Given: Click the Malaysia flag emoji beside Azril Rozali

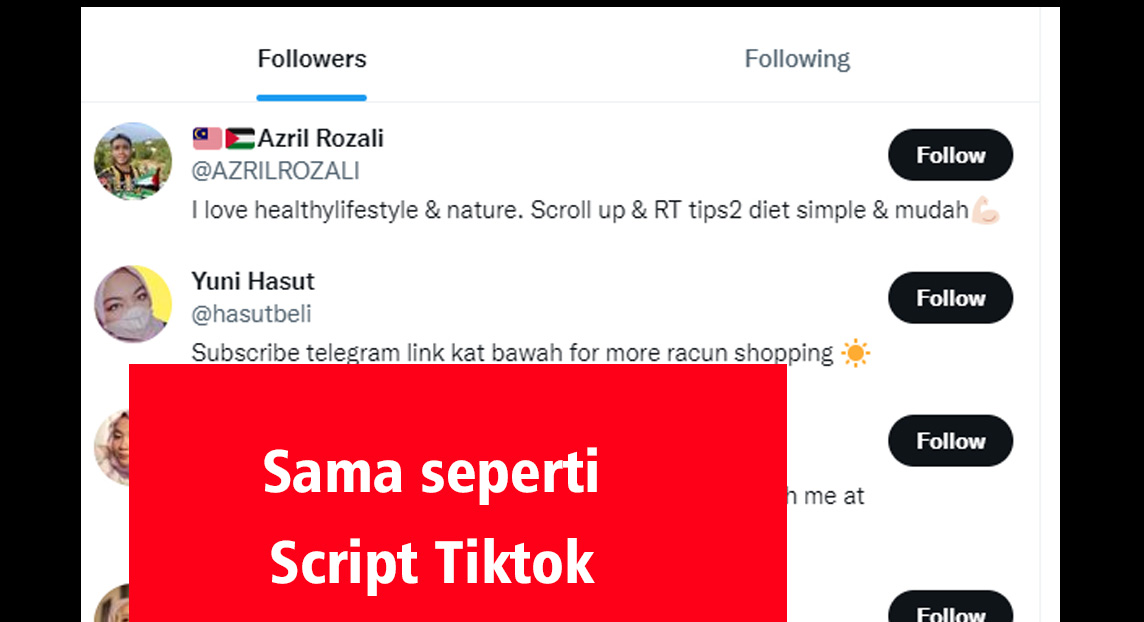Looking at the screenshot, I should point(207,138).
